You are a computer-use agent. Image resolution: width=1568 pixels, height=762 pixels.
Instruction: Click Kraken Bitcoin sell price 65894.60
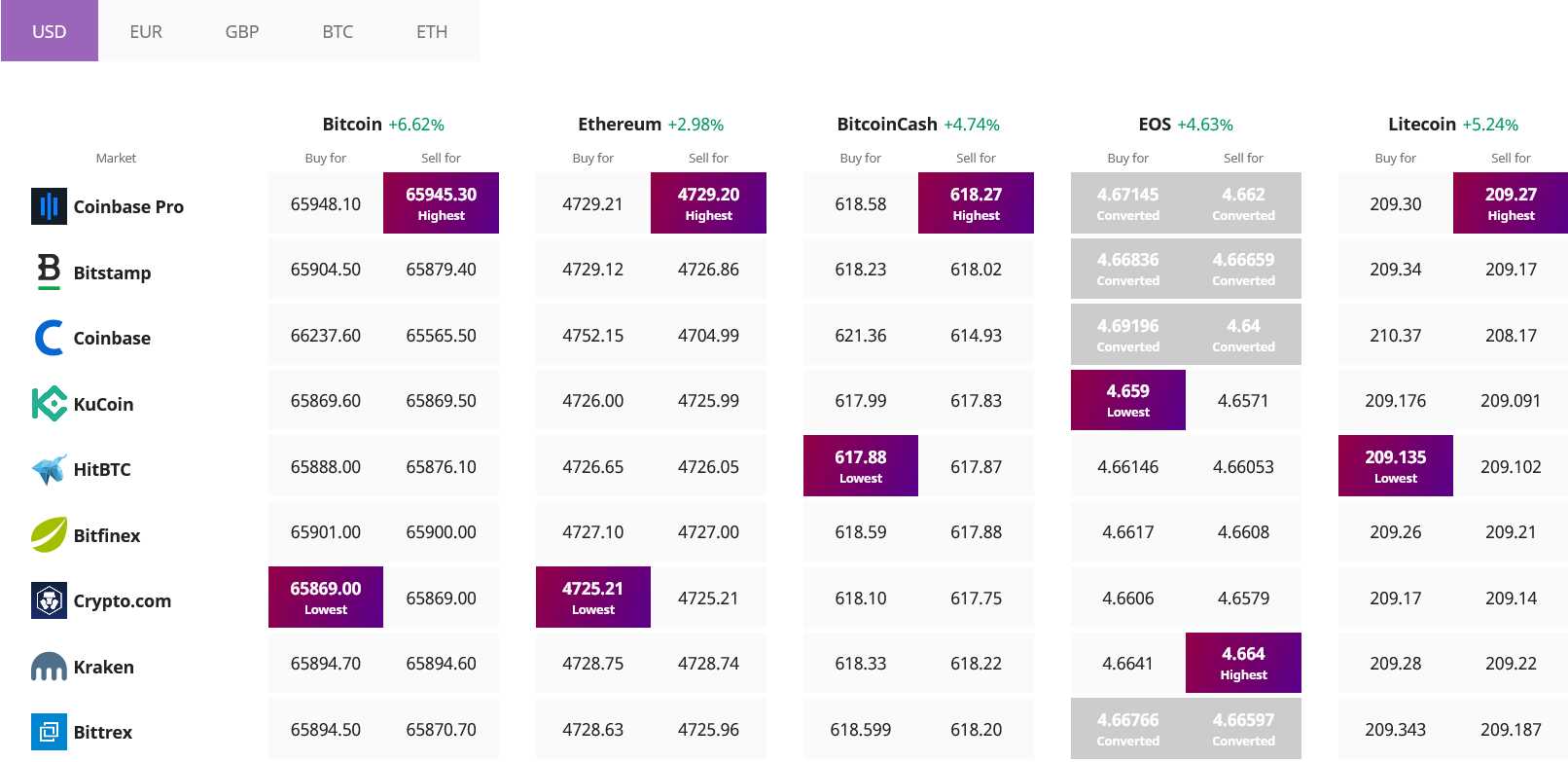tap(441, 663)
